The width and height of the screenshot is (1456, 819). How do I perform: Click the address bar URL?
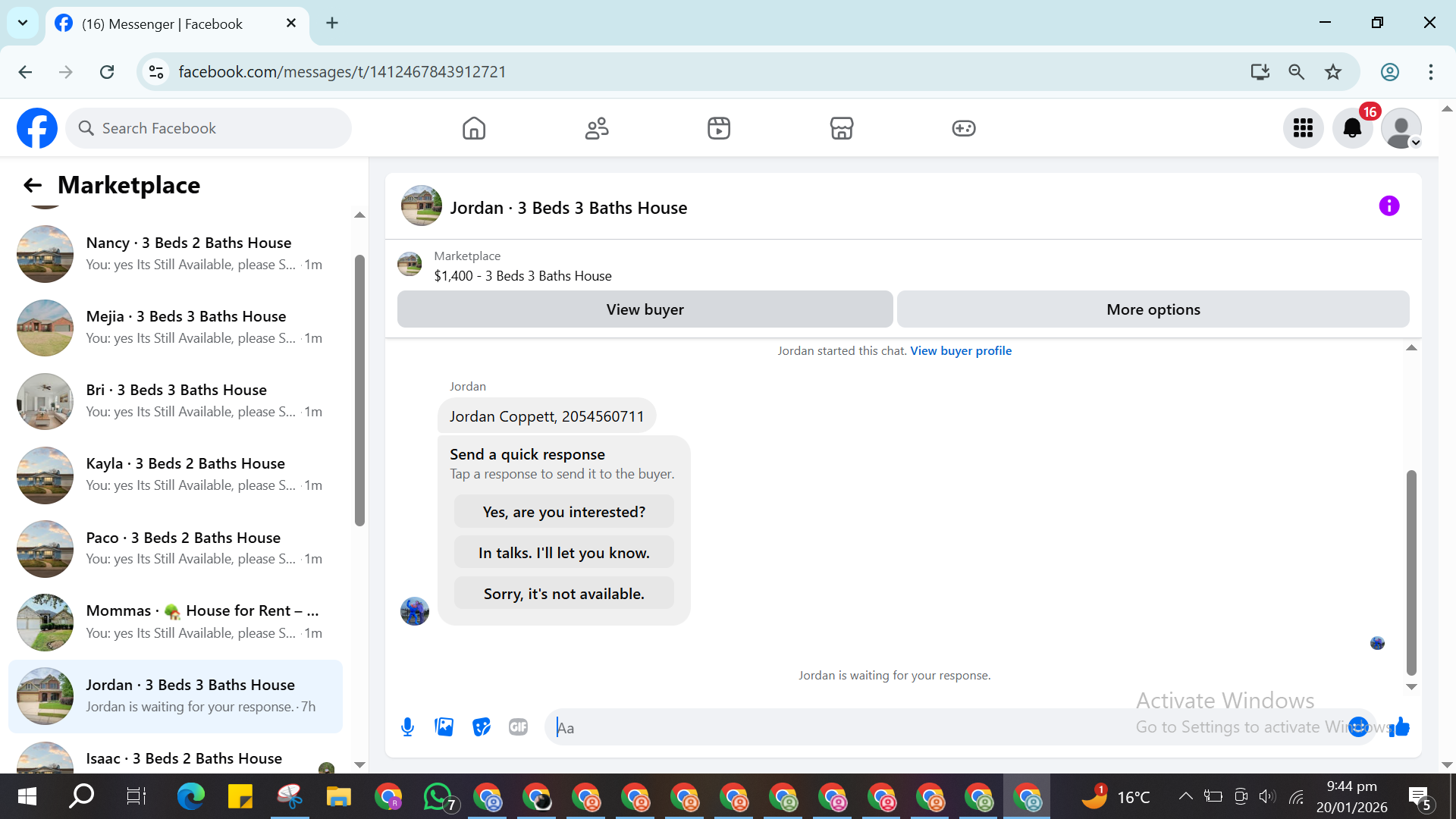(342, 72)
